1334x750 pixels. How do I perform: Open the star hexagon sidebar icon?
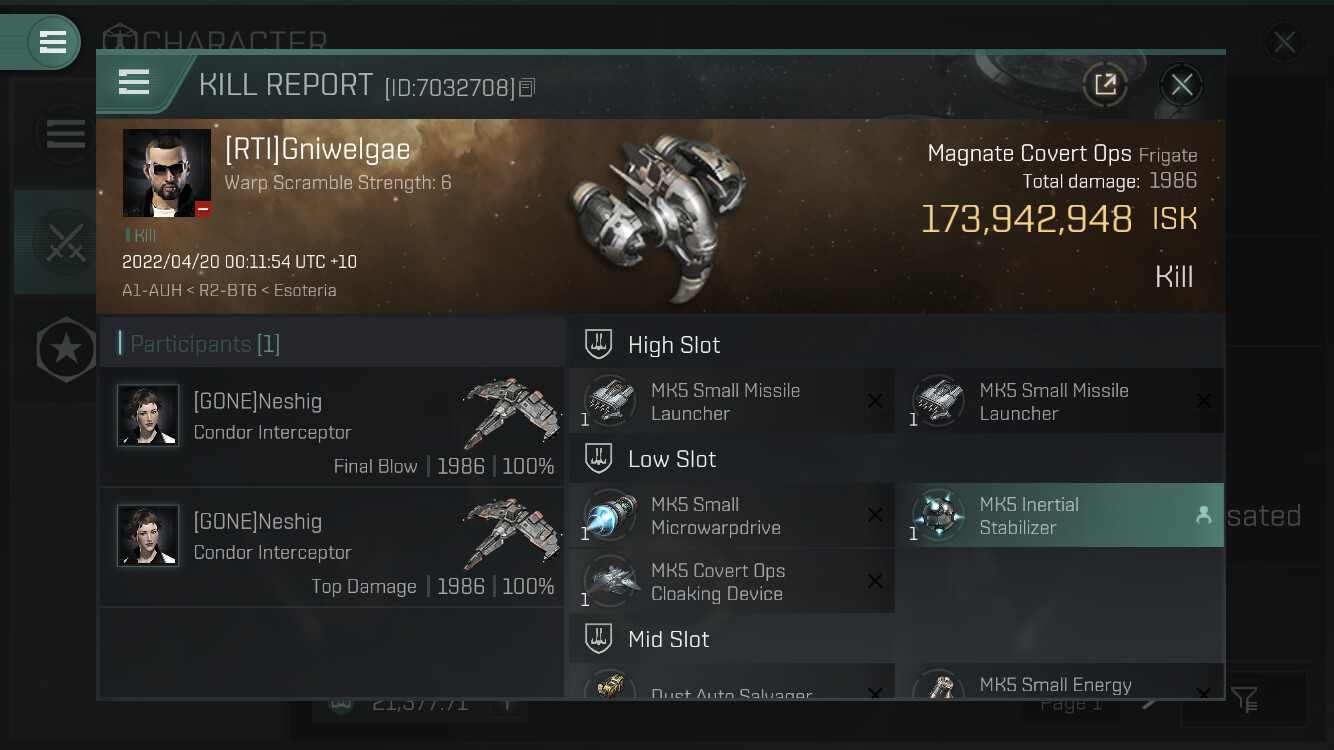pos(66,349)
